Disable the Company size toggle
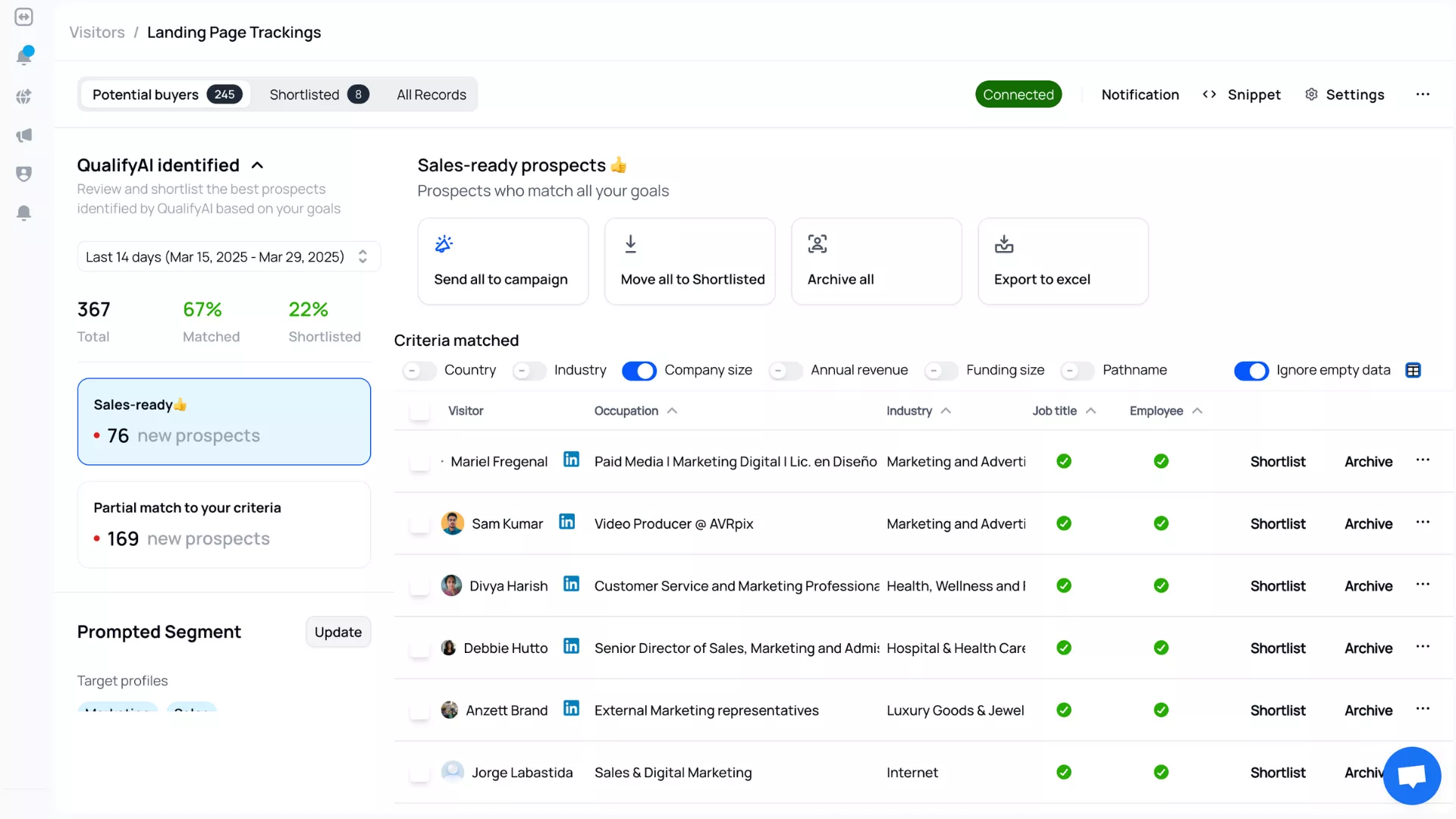The width and height of the screenshot is (1456, 819). [x=639, y=371]
